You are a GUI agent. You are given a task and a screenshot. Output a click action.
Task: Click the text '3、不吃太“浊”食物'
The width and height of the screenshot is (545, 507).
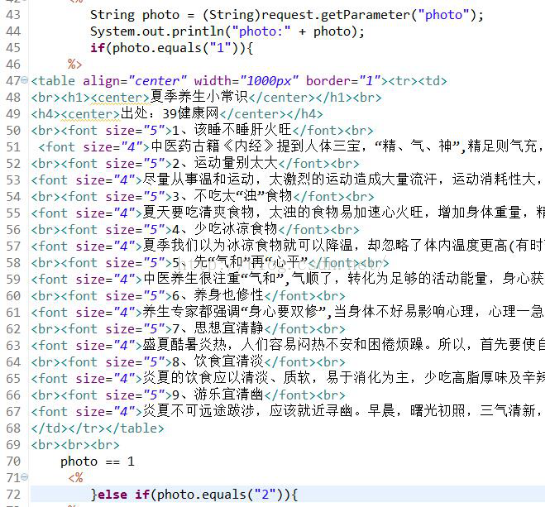[232, 196]
